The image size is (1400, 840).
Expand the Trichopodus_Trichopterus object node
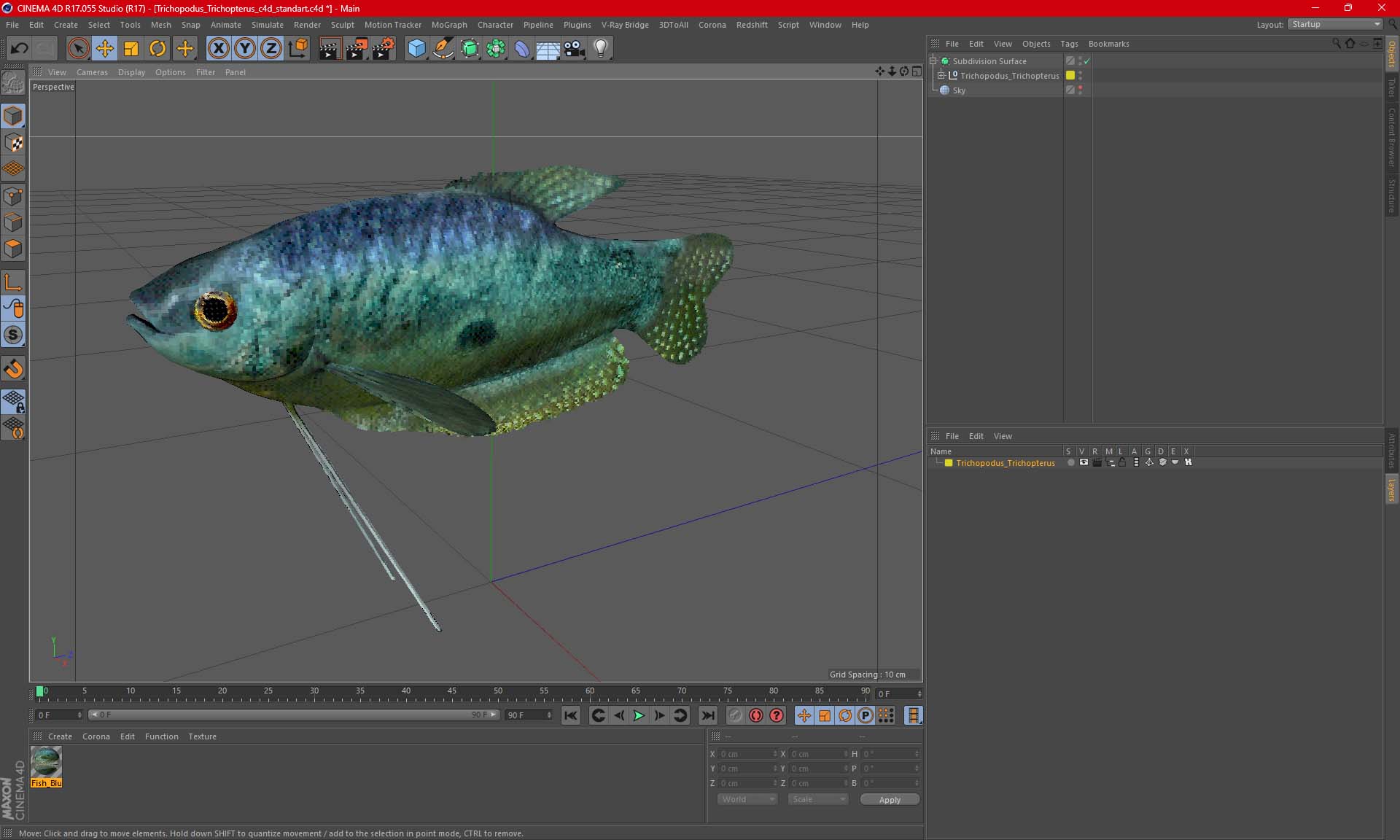tap(941, 76)
